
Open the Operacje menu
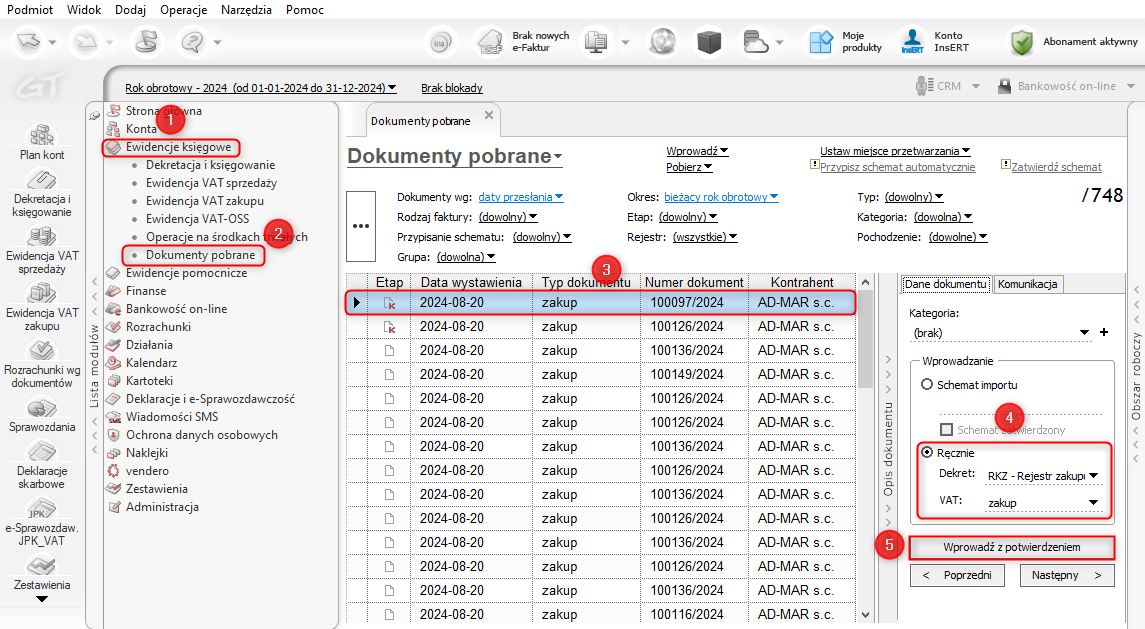click(x=183, y=9)
